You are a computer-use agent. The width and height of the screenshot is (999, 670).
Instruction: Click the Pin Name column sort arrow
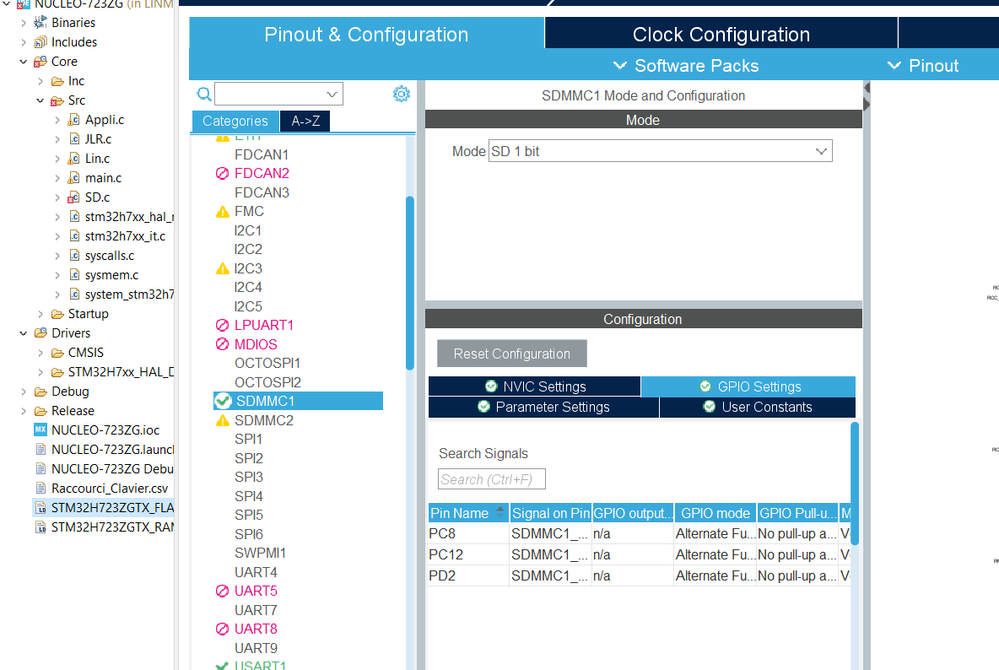click(500, 511)
